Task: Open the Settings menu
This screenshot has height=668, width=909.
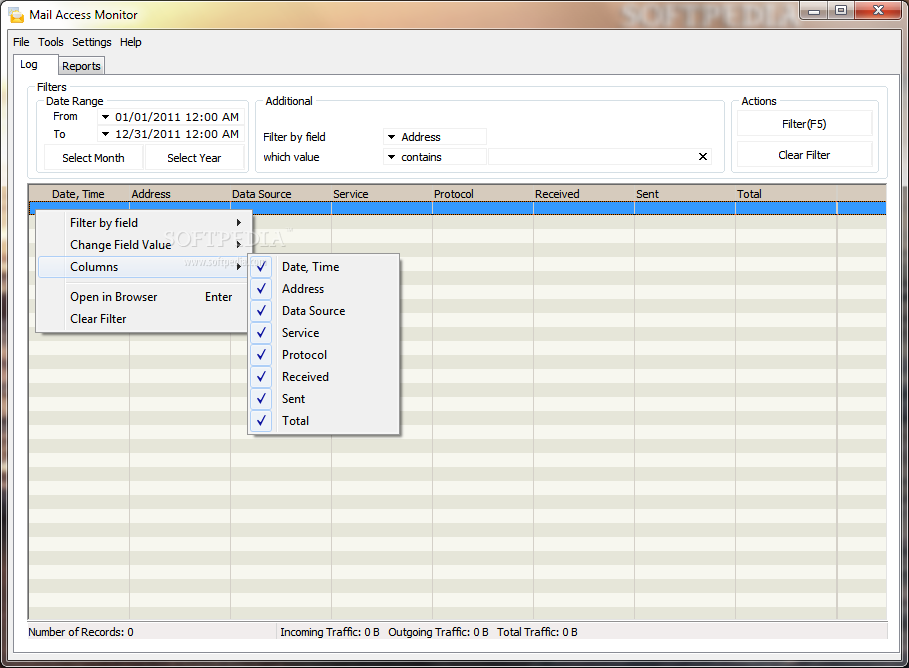Action: point(92,42)
